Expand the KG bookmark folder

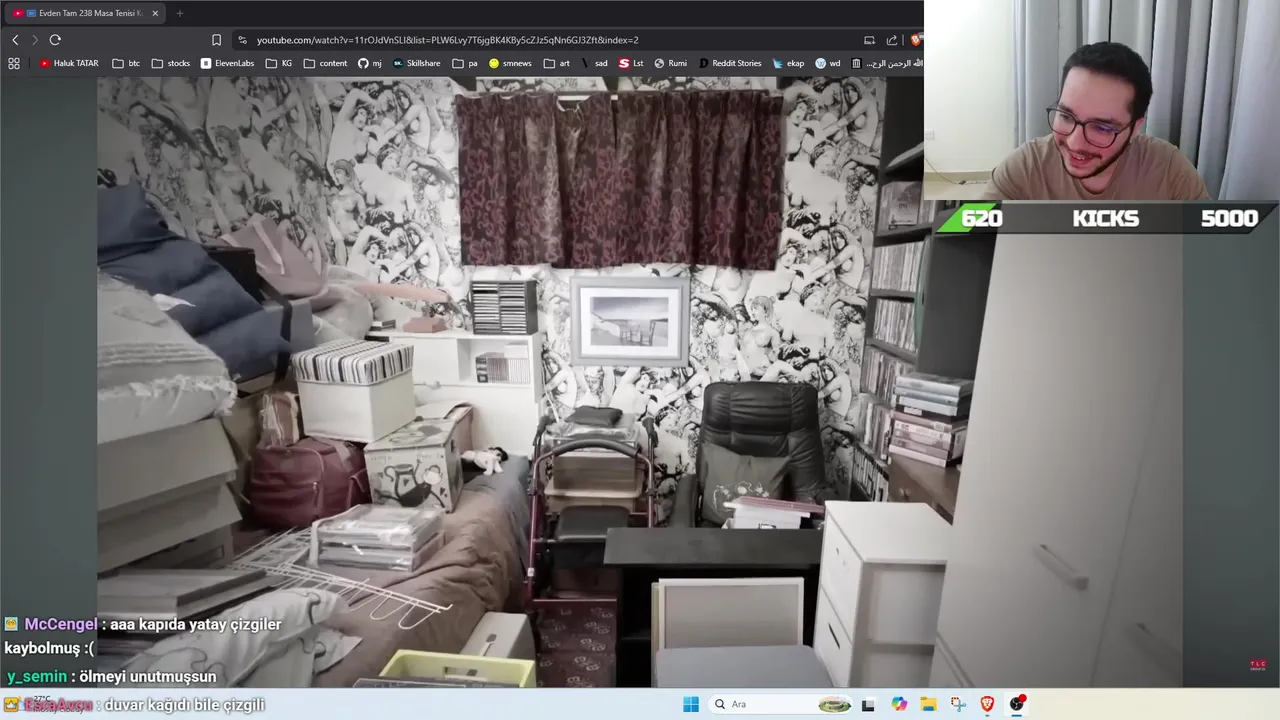[x=279, y=63]
